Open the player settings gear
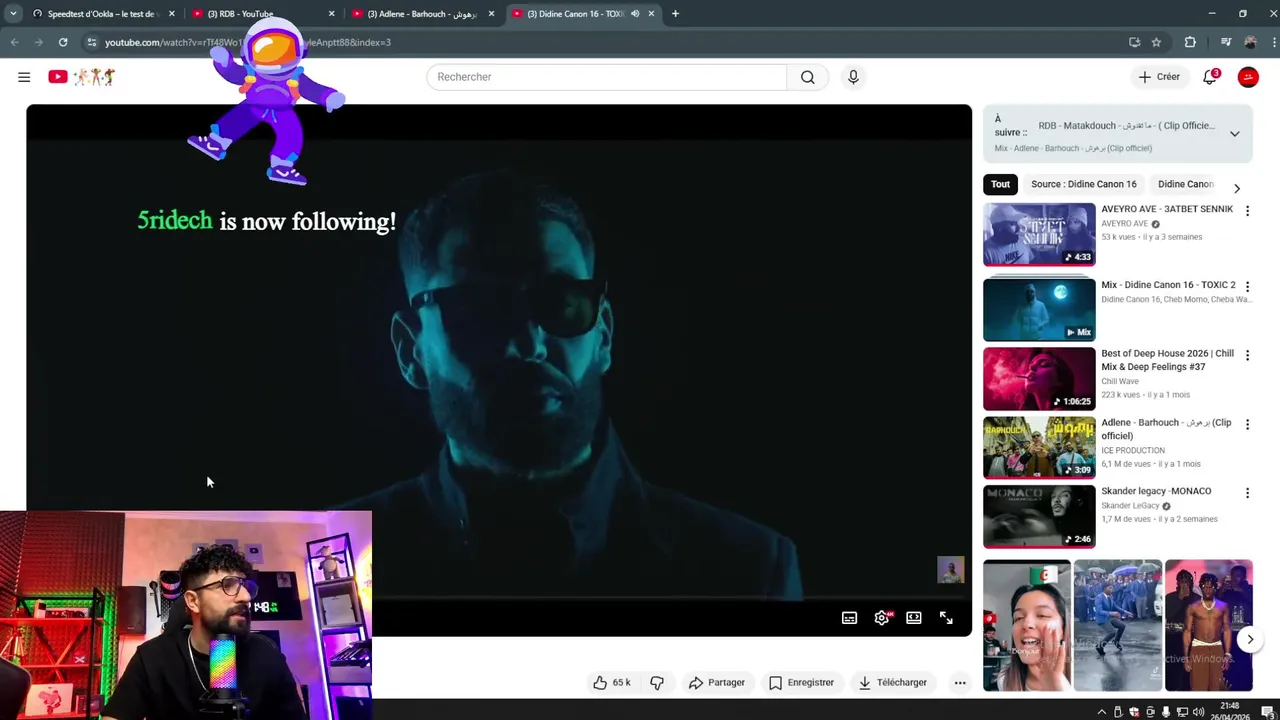The image size is (1280, 720). [881, 618]
